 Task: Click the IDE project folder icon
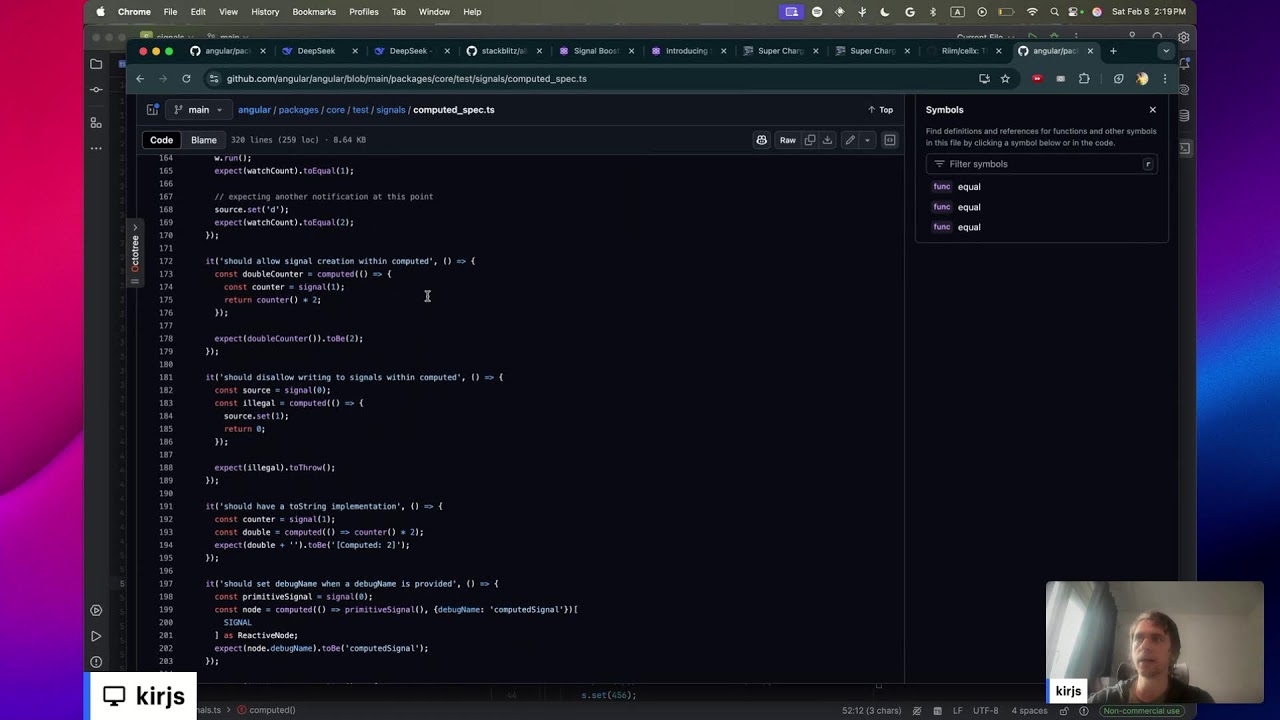(96, 64)
